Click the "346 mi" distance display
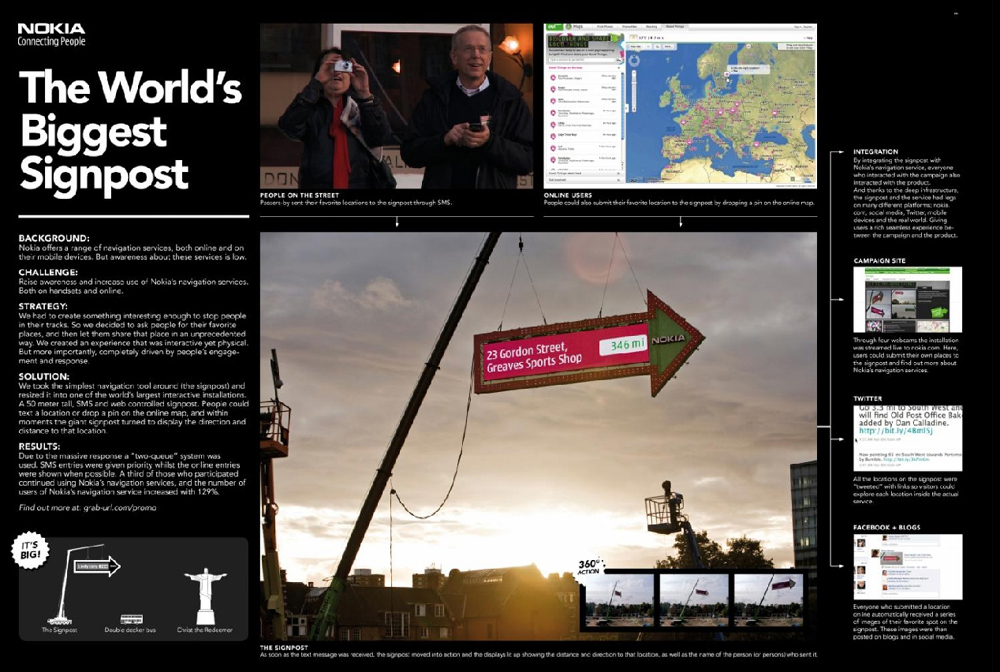Screen dimensions: 1000x672 (622, 346)
